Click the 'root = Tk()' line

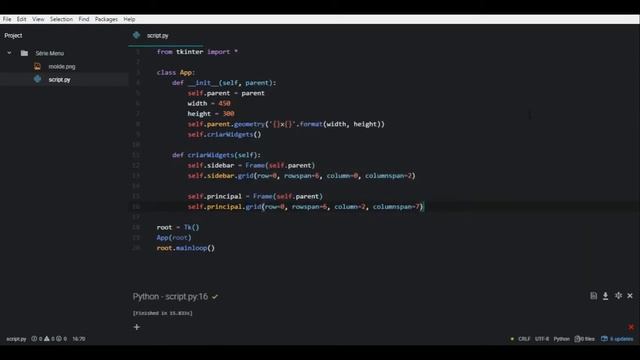point(178,227)
